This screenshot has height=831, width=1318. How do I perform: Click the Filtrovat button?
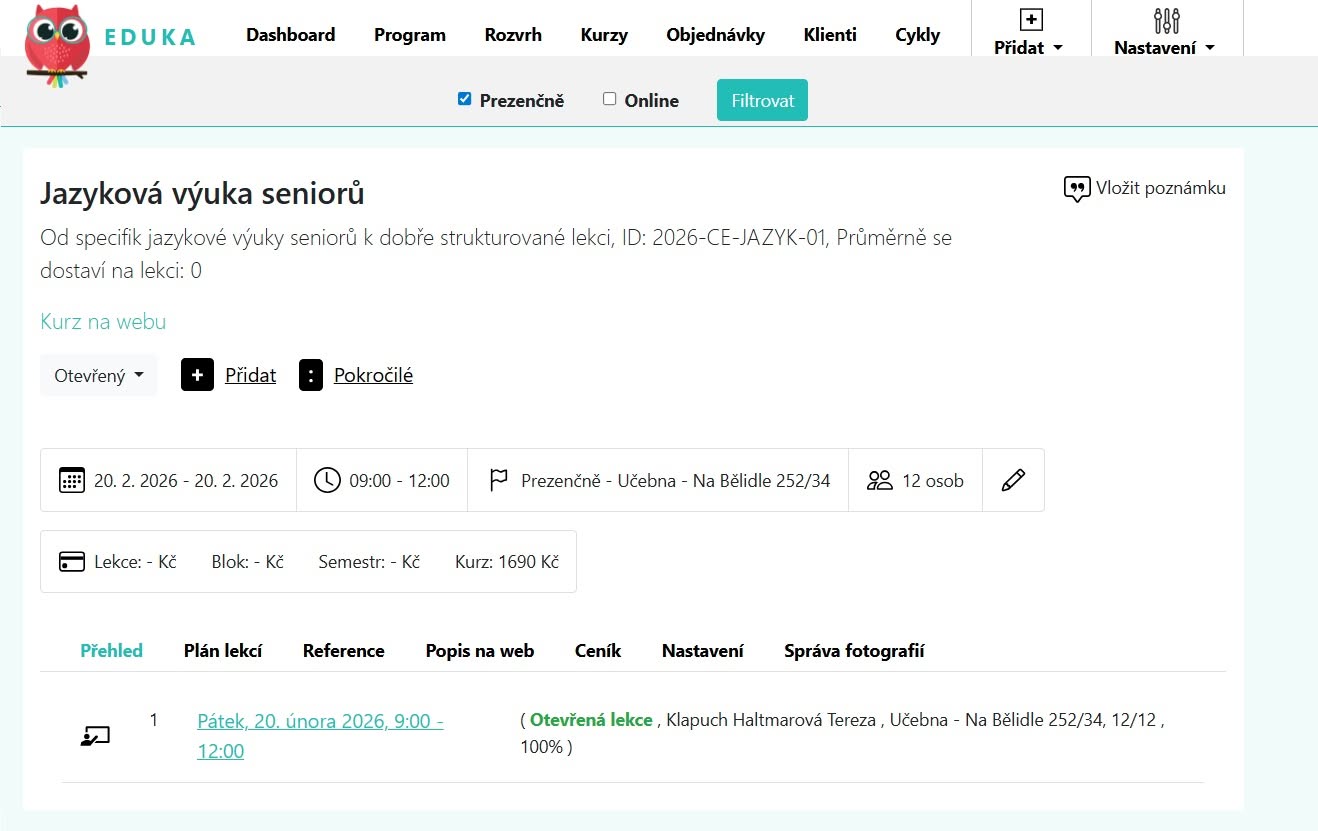point(762,100)
